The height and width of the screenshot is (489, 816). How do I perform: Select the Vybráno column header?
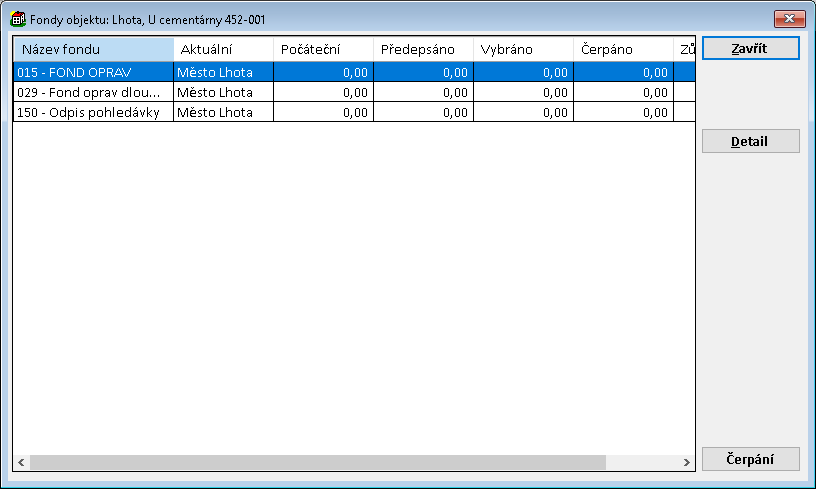tap(523, 49)
